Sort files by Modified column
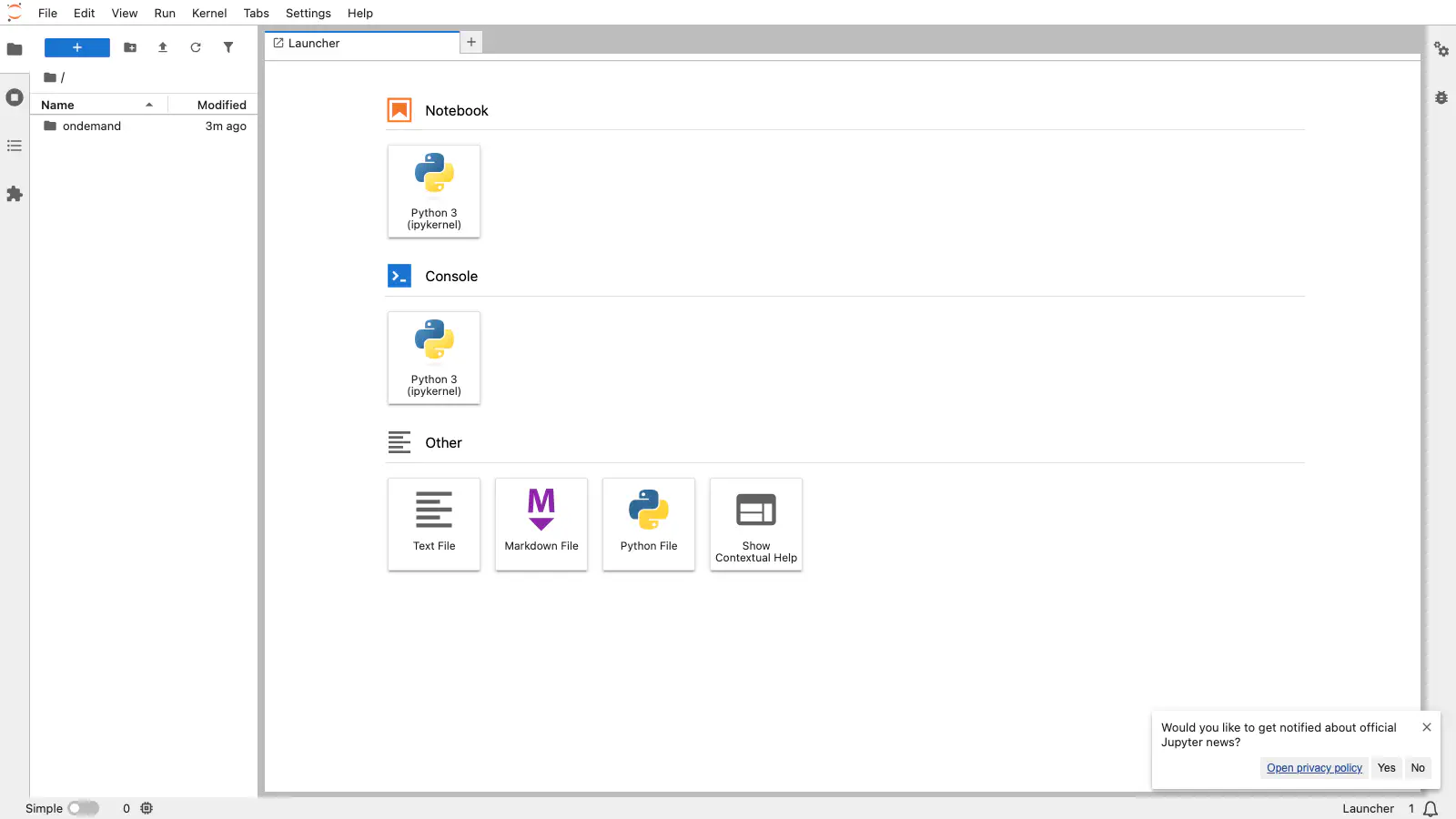This screenshot has height=819, width=1456. point(213,105)
